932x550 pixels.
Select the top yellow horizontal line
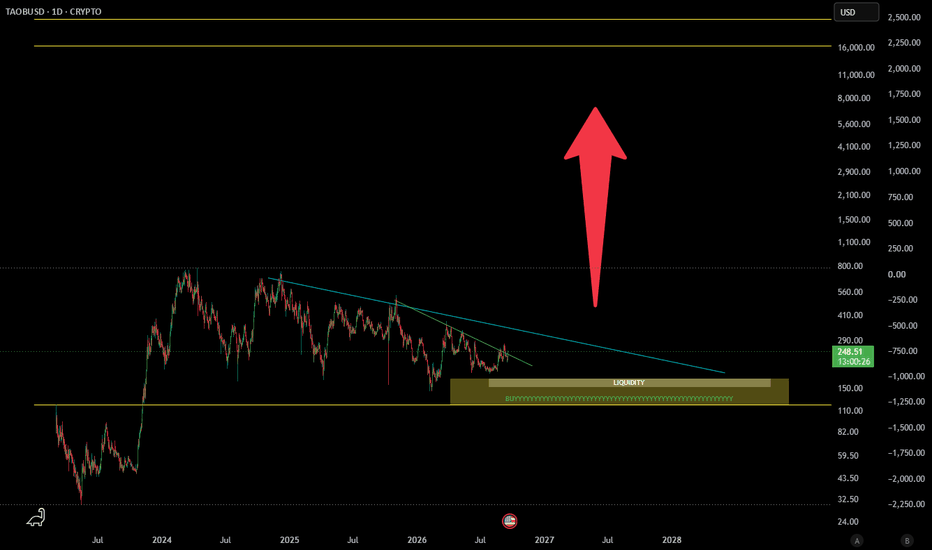coord(432,20)
